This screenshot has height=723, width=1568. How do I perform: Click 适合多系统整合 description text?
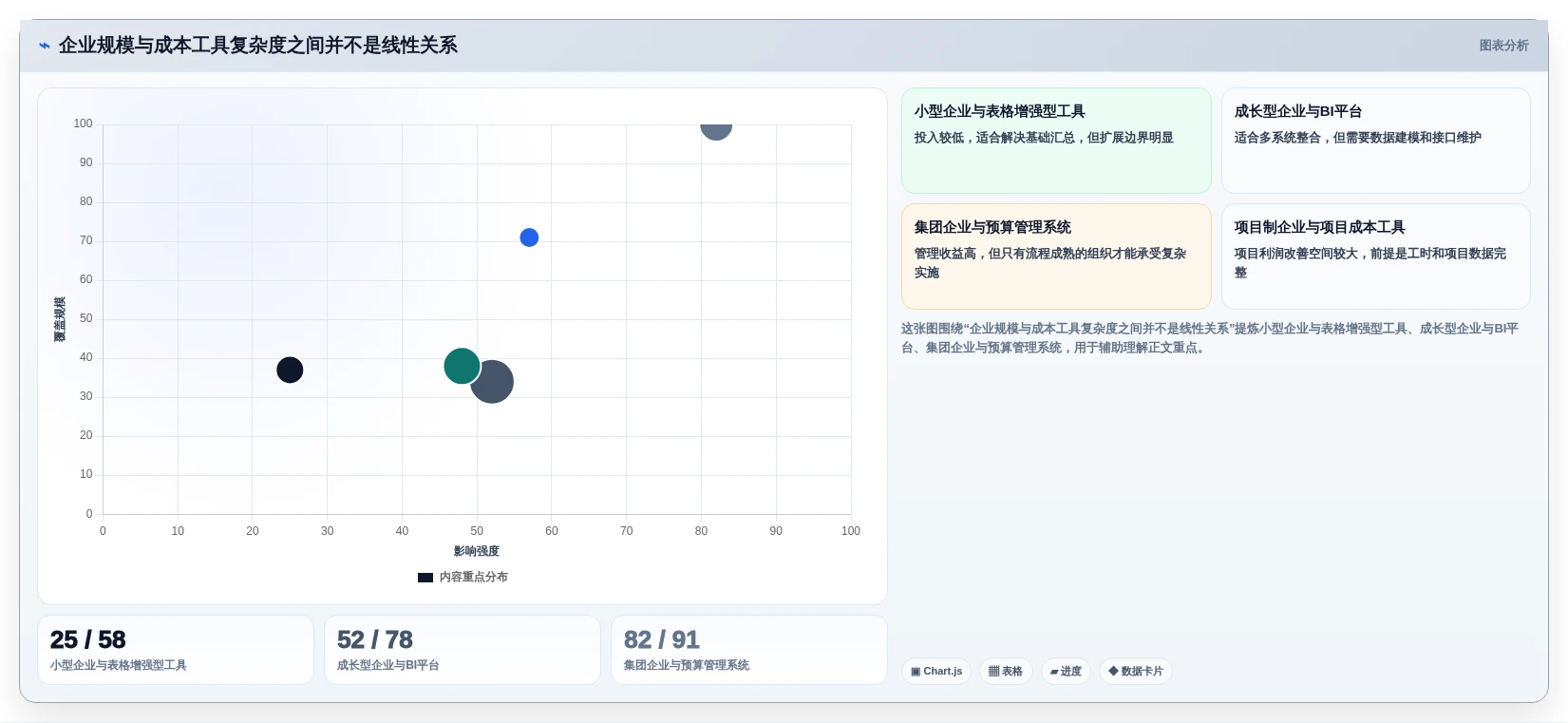[1358, 138]
